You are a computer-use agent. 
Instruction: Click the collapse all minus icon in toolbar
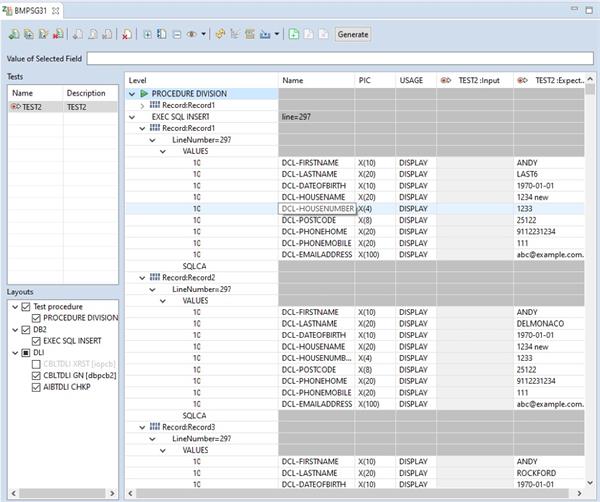[176, 34]
